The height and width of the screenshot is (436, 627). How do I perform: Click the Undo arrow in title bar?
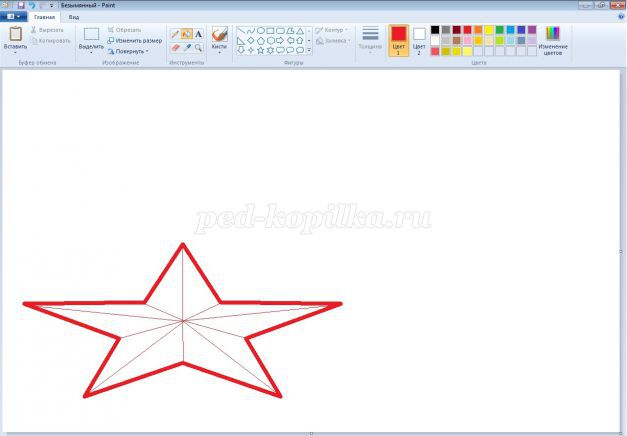[32, 5]
